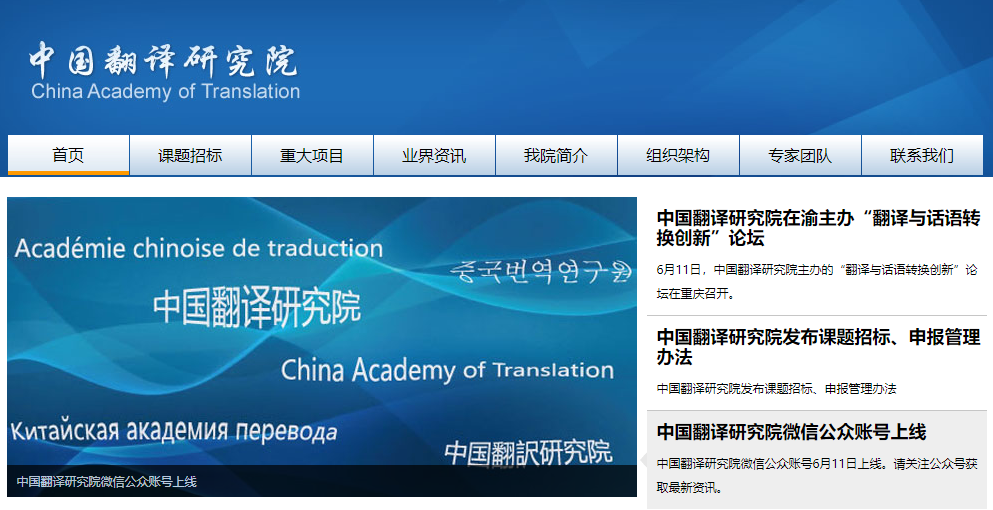Click Académie chinoise de traduction text in banner

[198, 248]
